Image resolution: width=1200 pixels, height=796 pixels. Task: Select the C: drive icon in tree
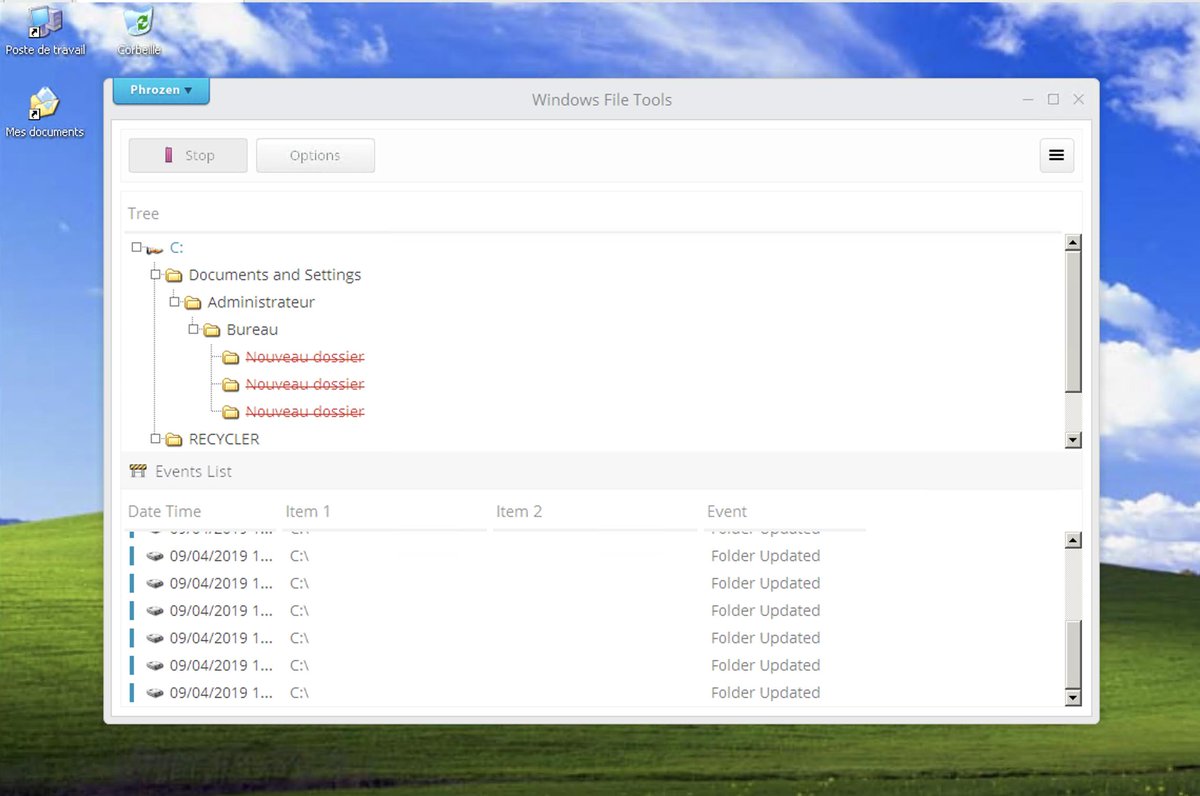[x=154, y=248]
